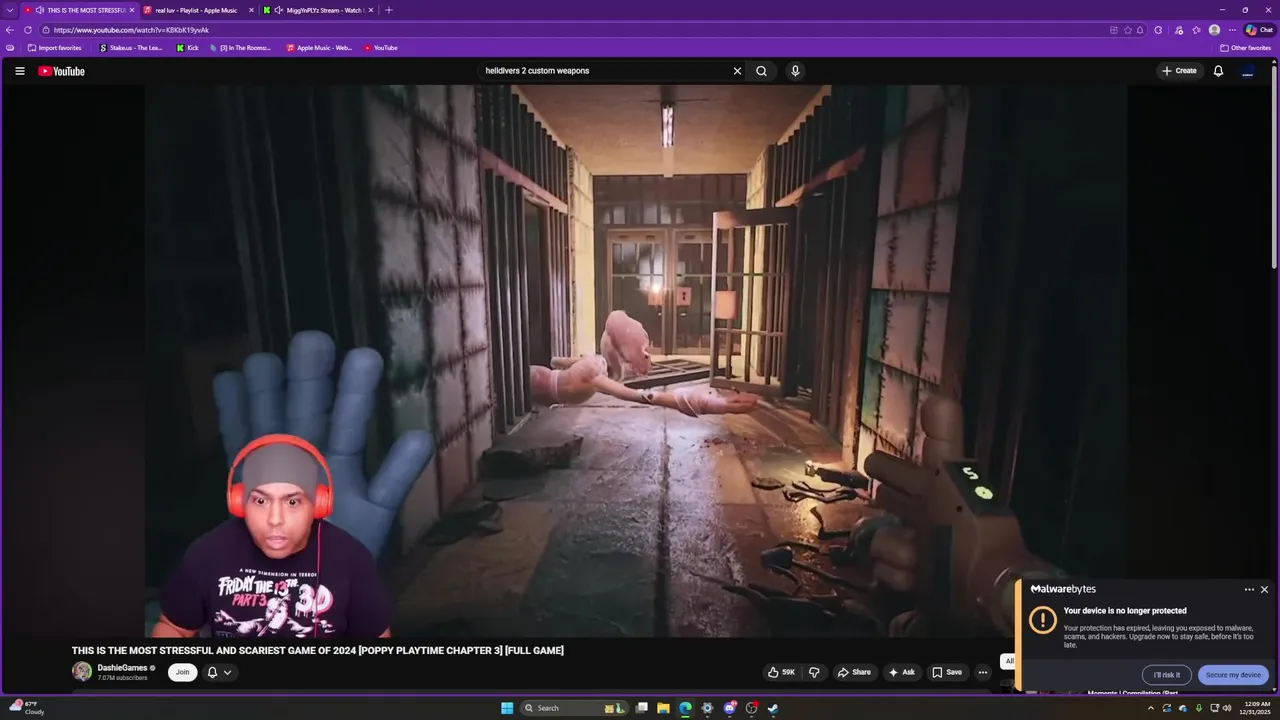Click on the video player area
The height and width of the screenshot is (720, 1280).
(636, 360)
